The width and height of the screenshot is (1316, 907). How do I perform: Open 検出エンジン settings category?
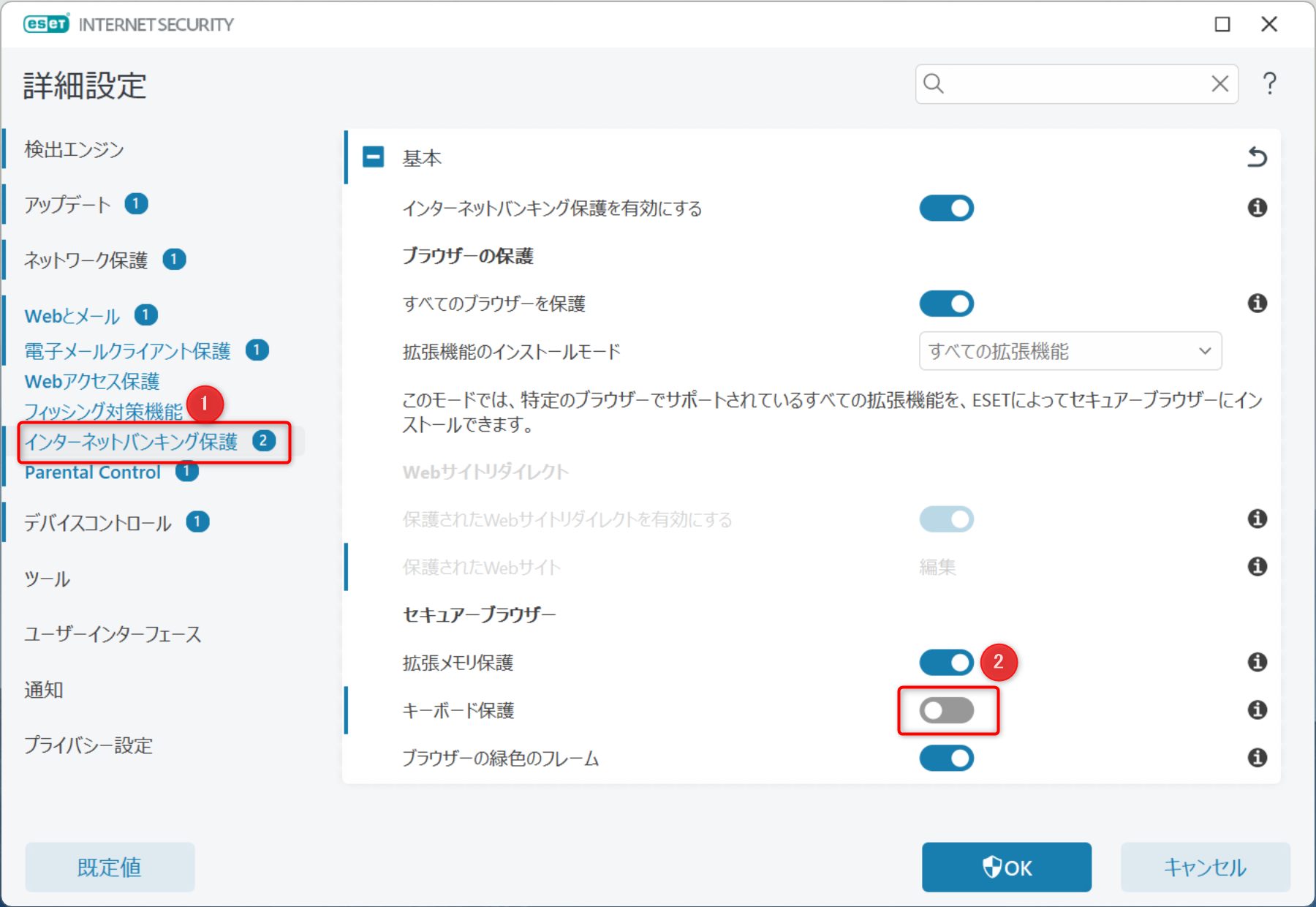(74, 149)
